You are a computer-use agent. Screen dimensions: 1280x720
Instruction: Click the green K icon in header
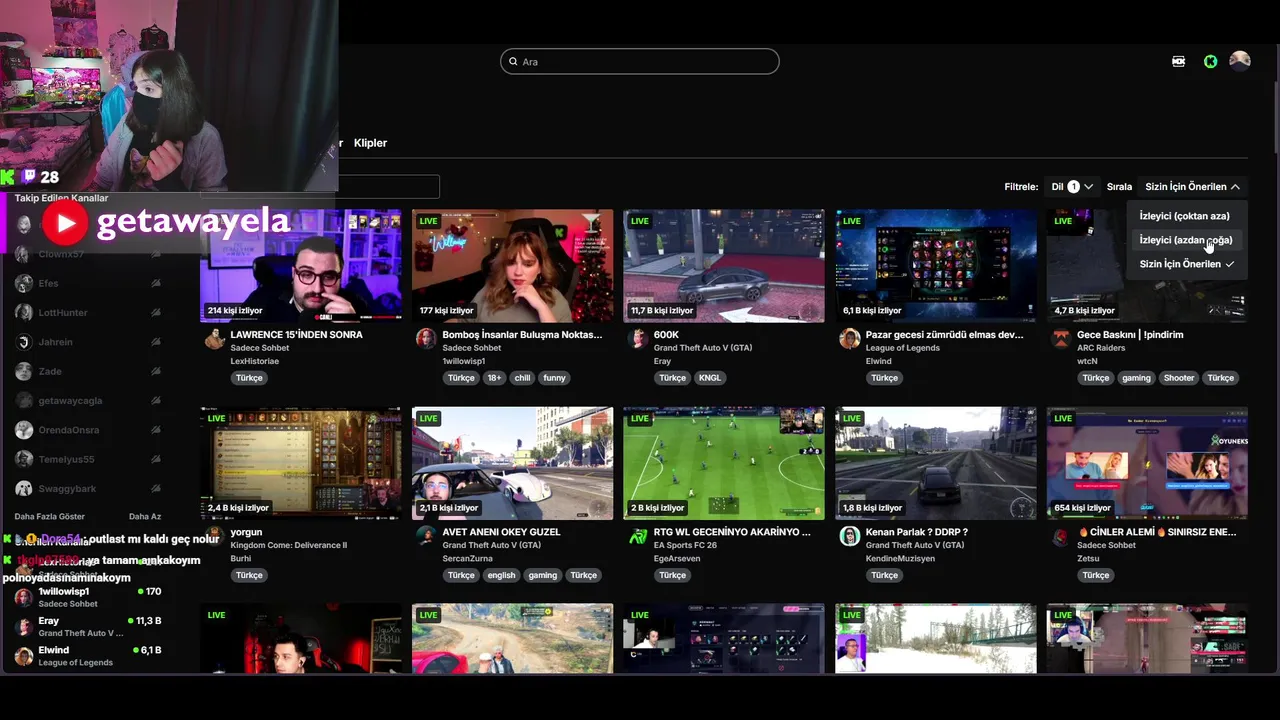(x=1210, y=61)
